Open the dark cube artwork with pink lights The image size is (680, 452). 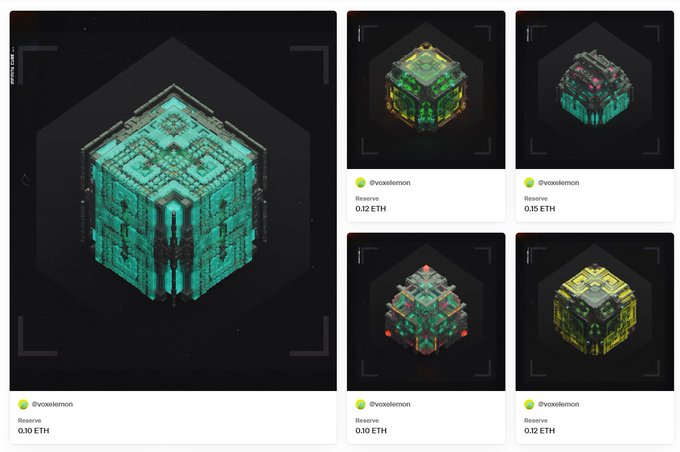tap(595, 90)
